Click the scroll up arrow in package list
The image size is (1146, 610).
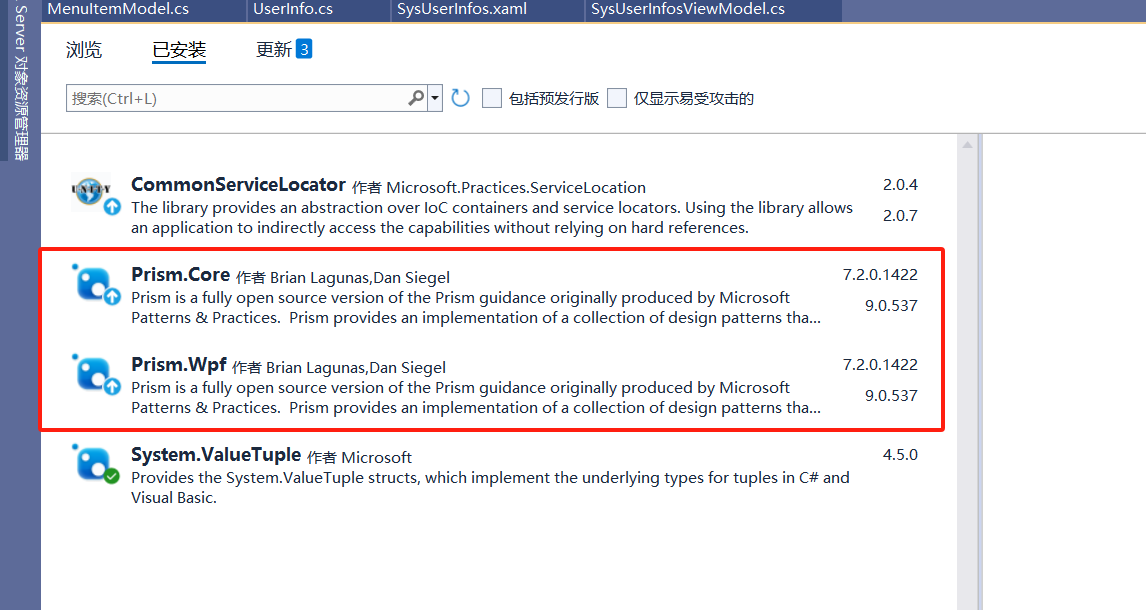coord(967,146)
